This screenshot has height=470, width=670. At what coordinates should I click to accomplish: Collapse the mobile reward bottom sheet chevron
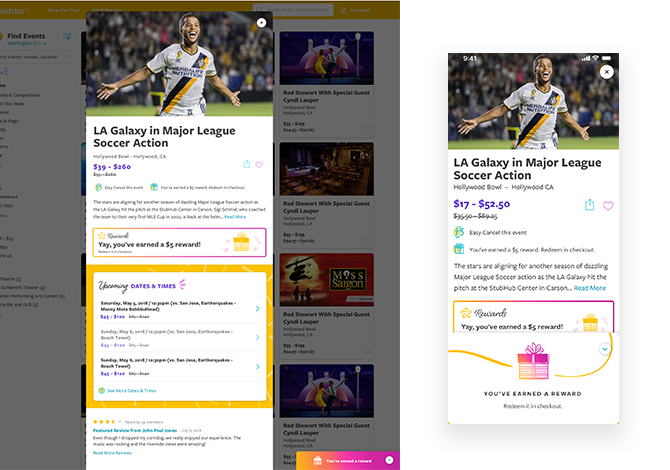click(x=605, y=349)
